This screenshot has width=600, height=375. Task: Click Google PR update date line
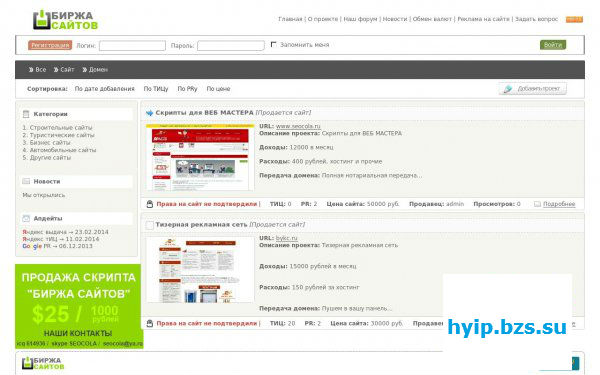[57, 246]
